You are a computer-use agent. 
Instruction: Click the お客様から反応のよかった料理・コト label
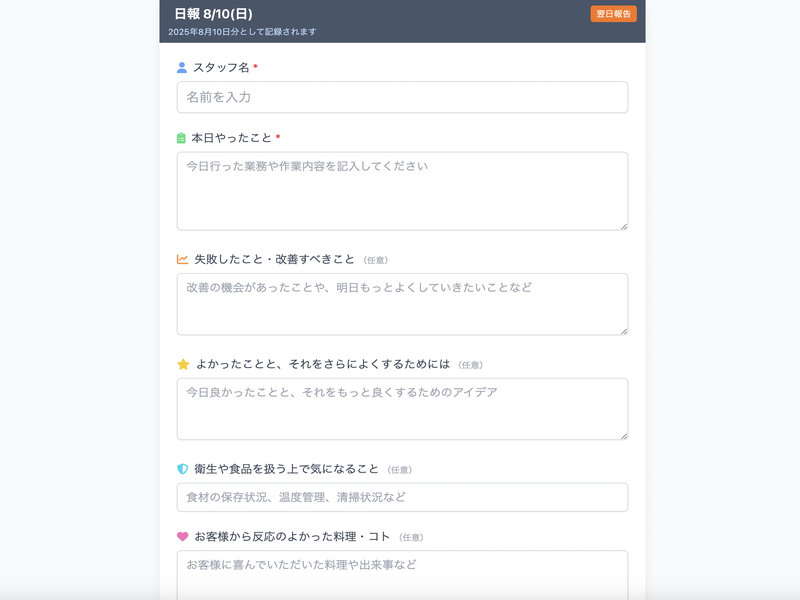pos(292,536)
